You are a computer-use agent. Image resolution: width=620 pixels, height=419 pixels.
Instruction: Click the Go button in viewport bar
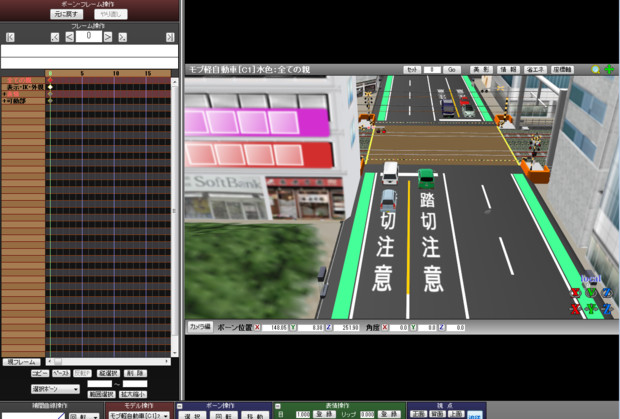(452, 70)
